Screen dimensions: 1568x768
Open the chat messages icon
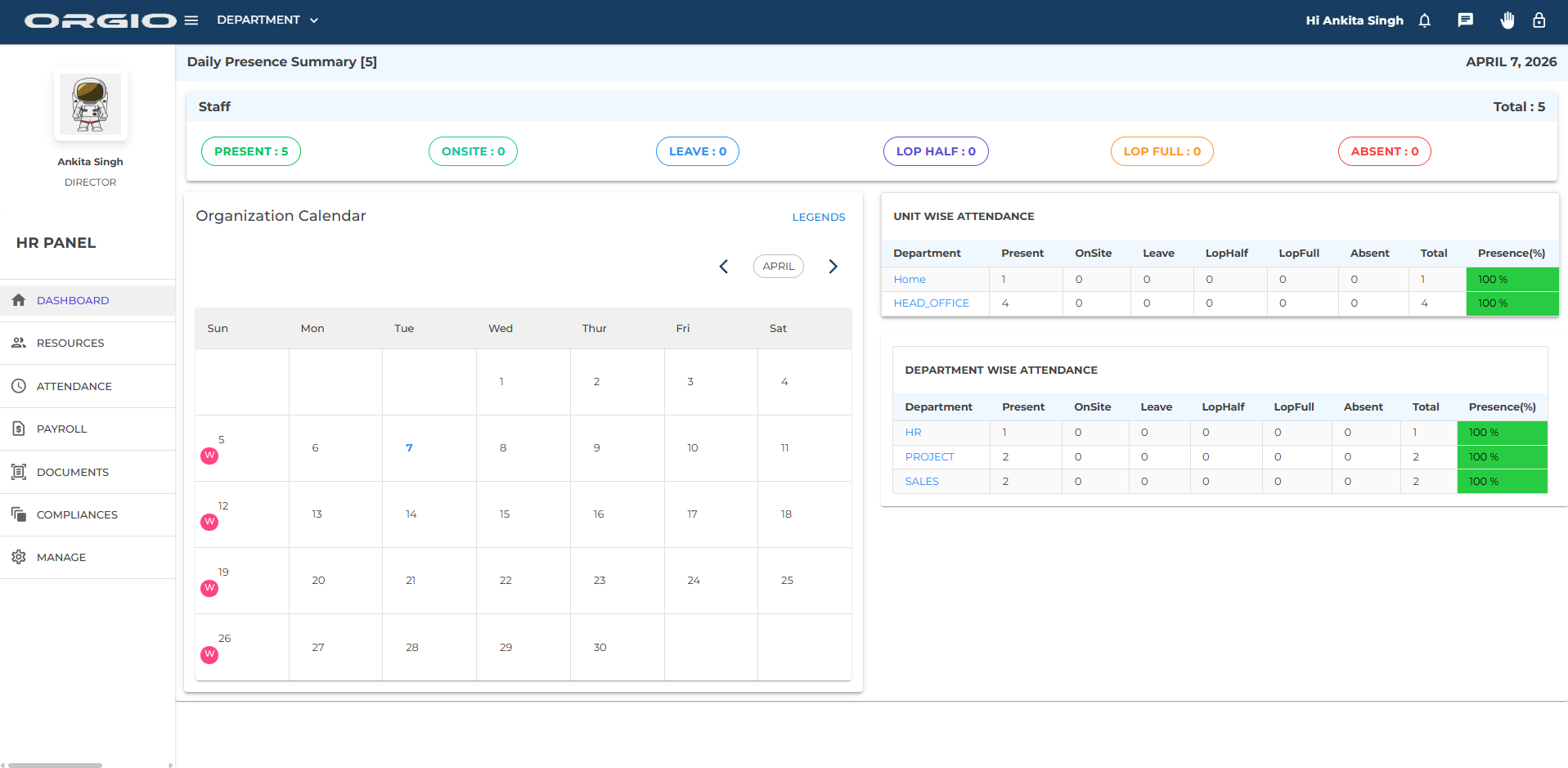(1465, 20)
